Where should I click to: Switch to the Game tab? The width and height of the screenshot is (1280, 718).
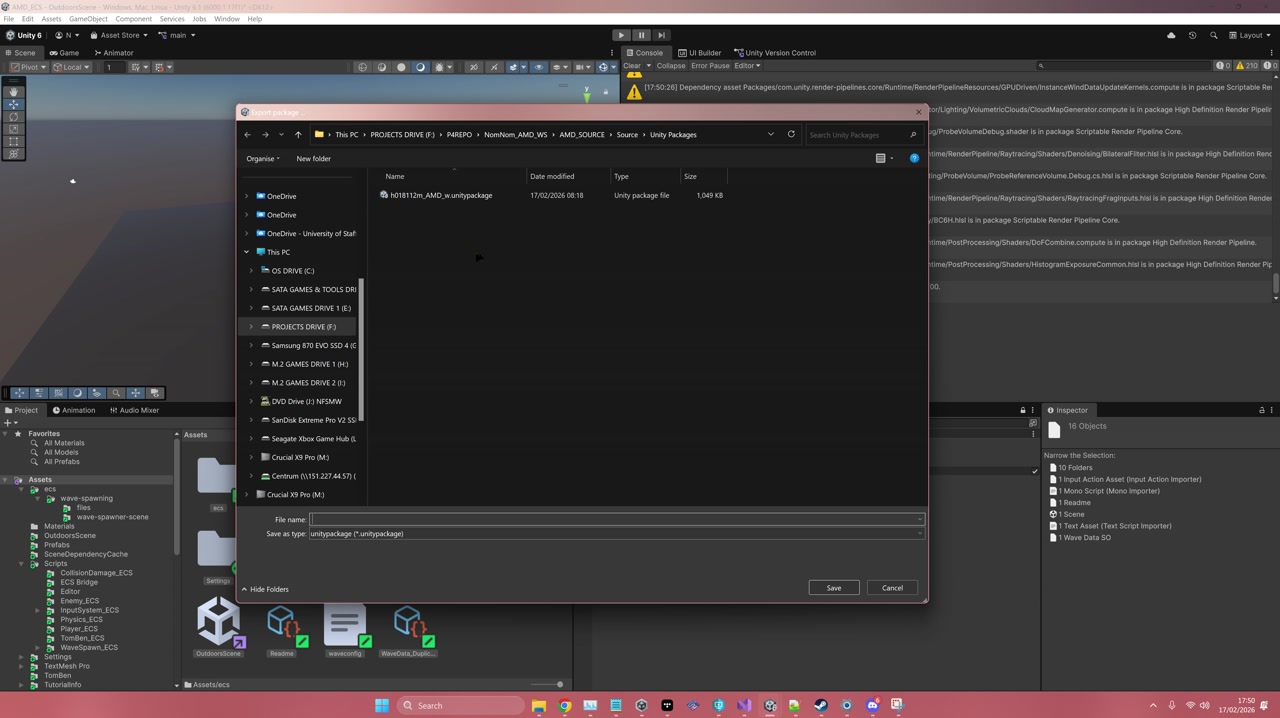click(64, 53)
